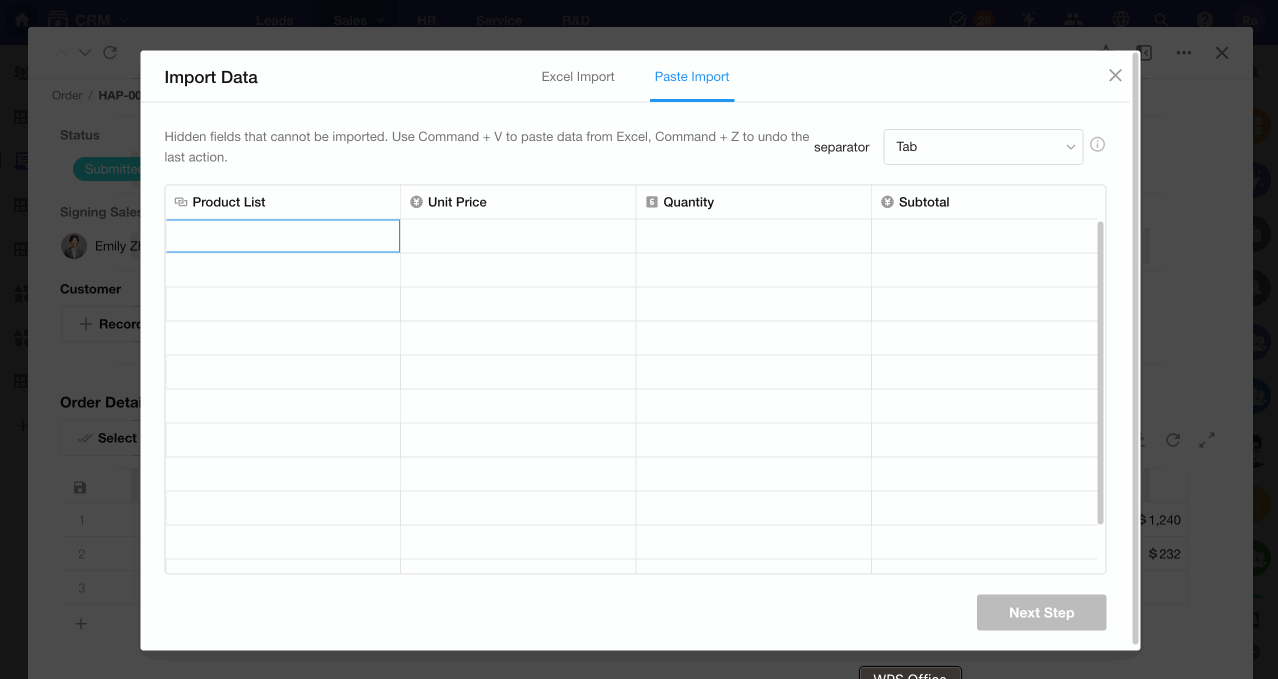Click the paste table vertical scrollbar

pos(1100,372)
